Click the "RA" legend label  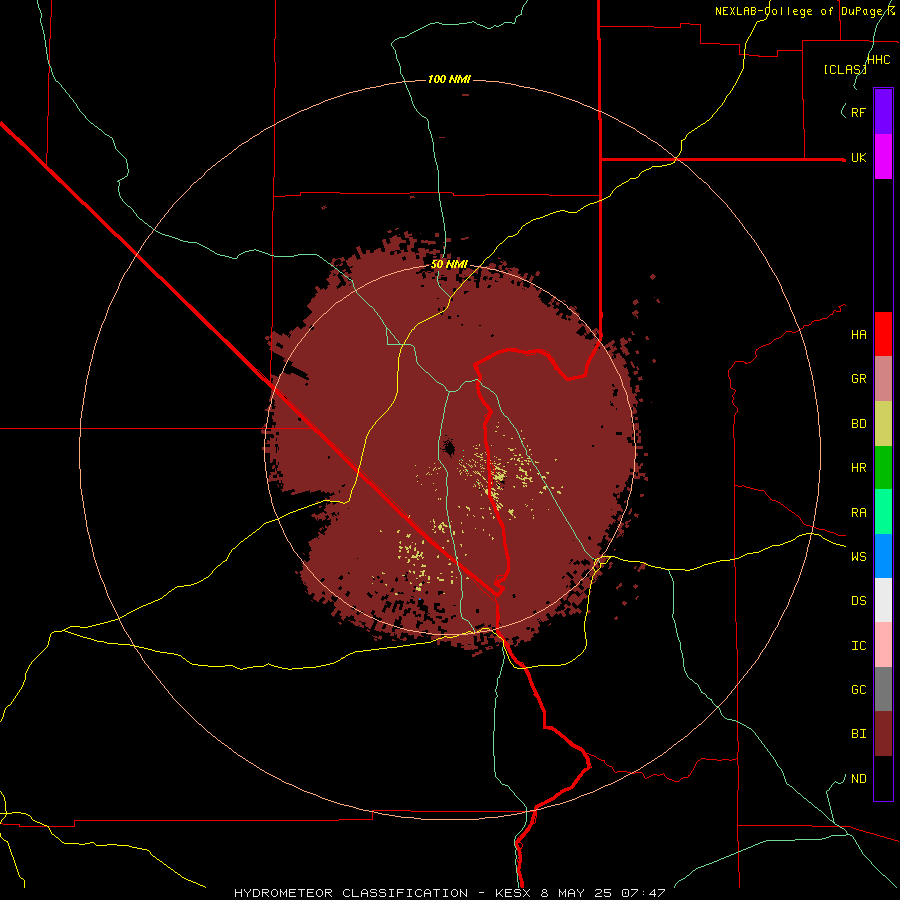coord(858,513)
